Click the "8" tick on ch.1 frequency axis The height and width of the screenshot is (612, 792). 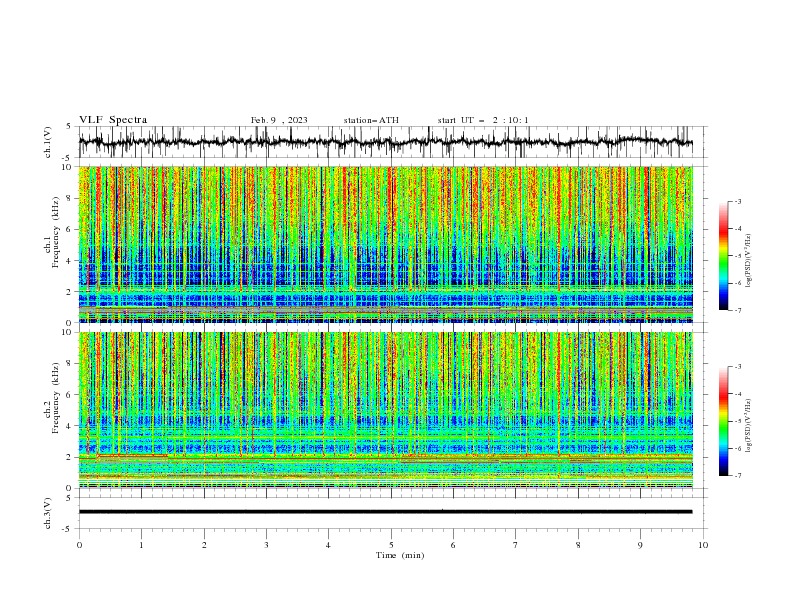[x=70, y=198]
